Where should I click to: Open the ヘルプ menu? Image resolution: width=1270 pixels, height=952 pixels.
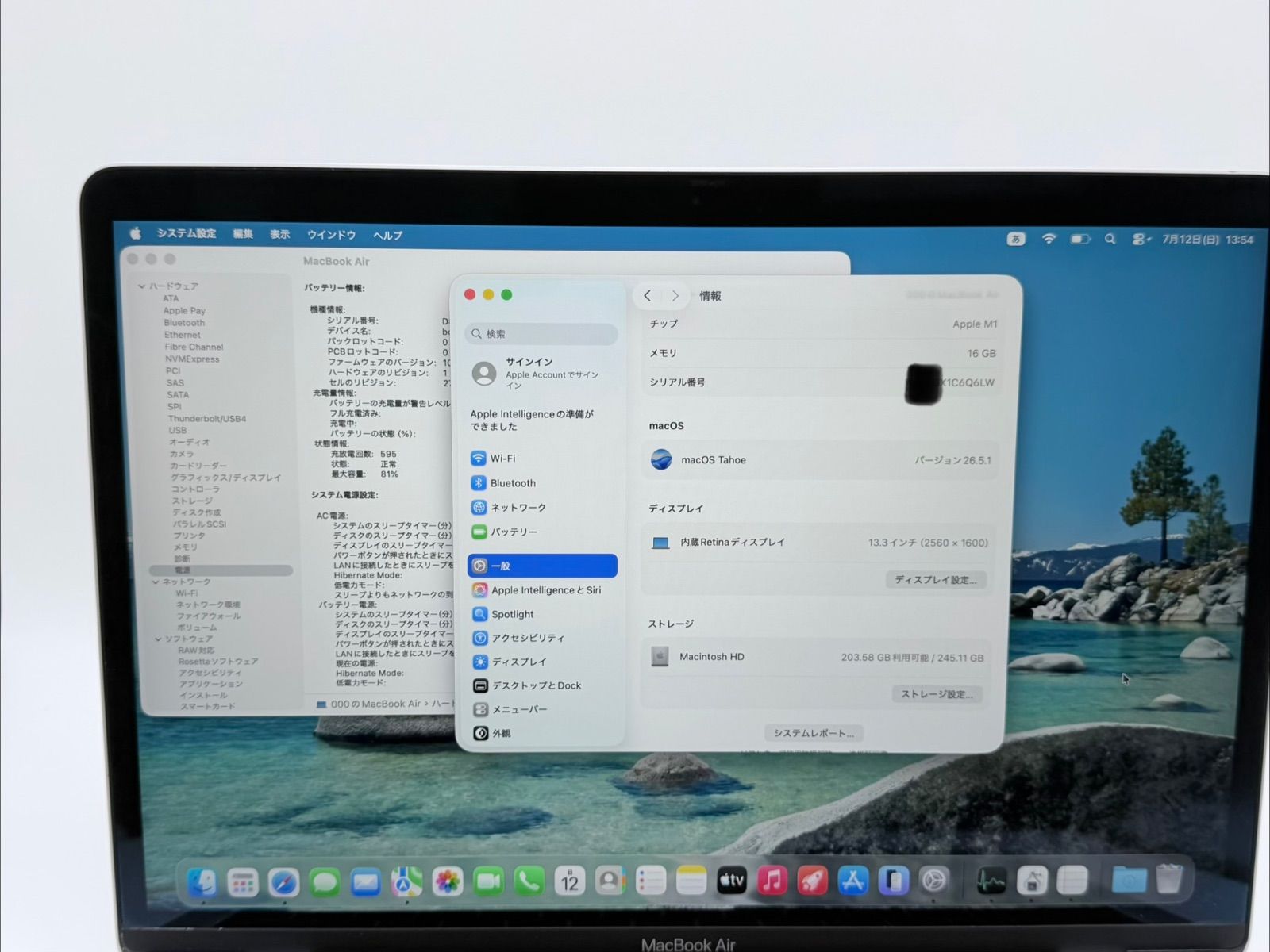[387, 236]
